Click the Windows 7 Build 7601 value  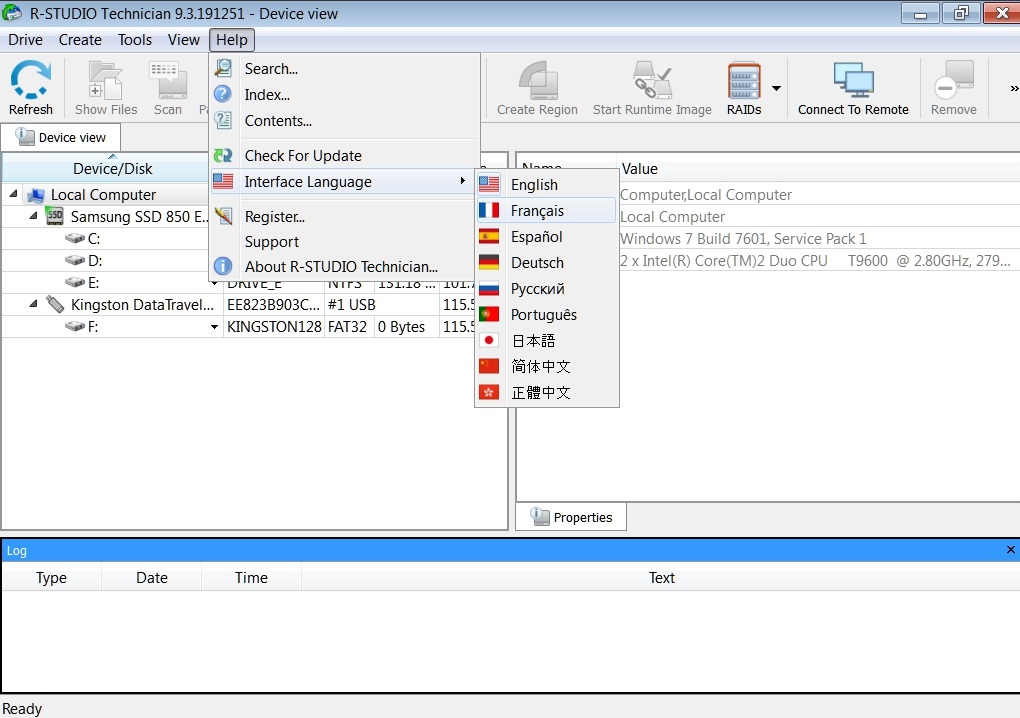coord(743,239)
